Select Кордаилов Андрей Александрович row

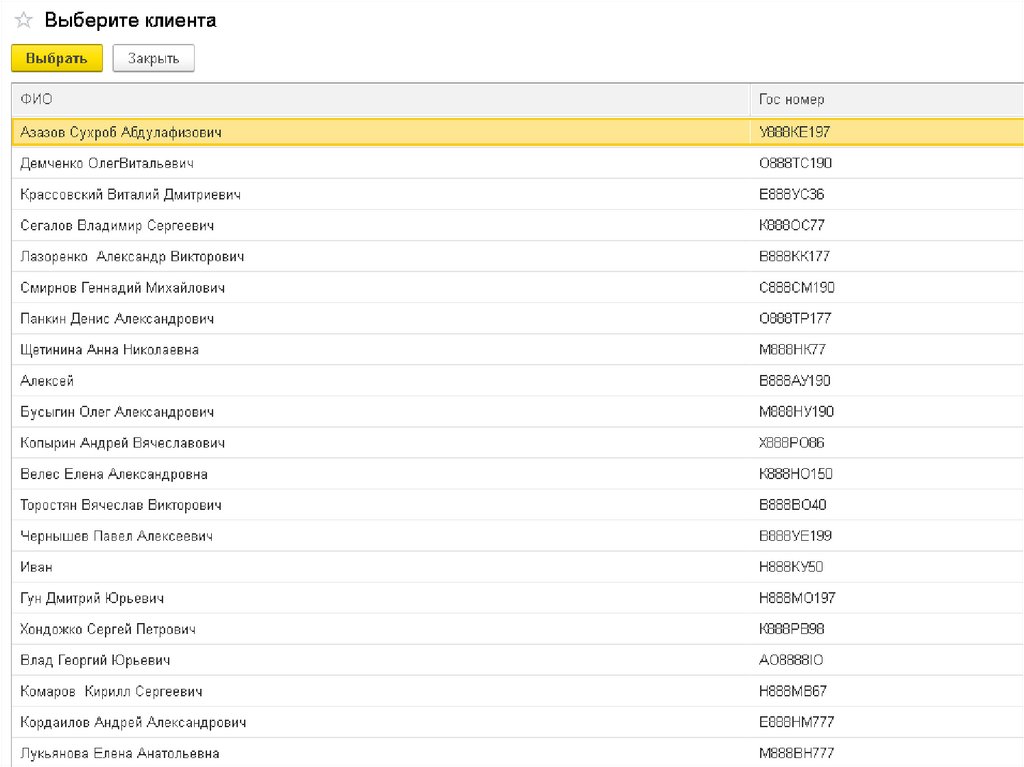[133, 721]
